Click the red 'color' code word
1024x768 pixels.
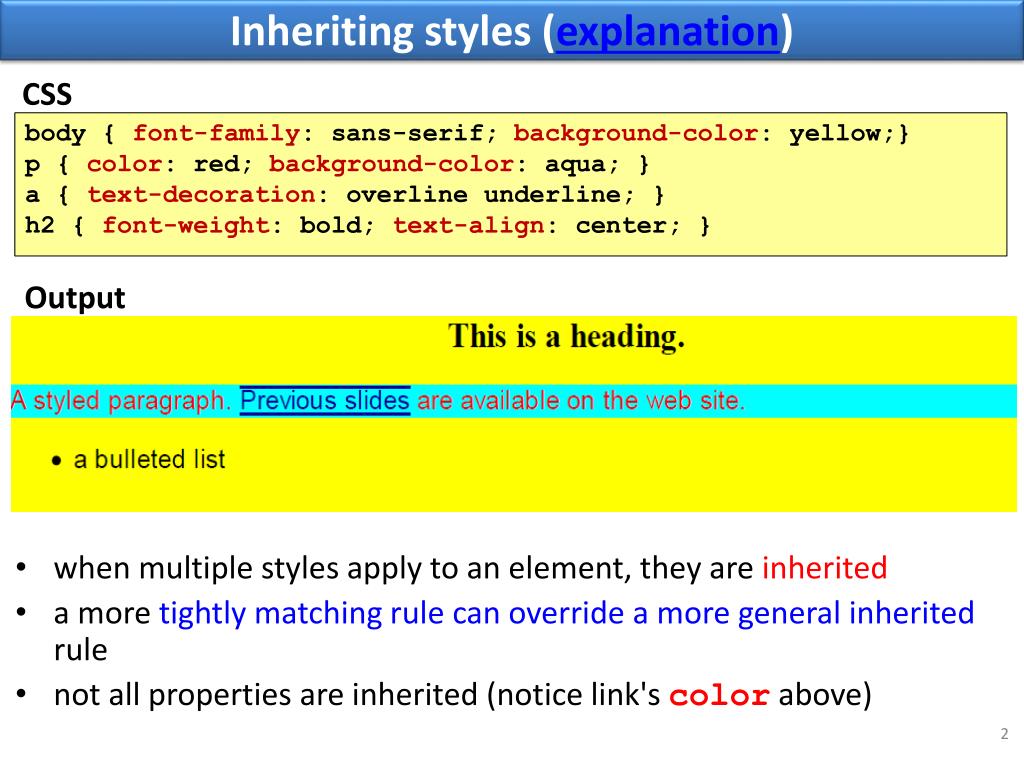[x=719, y=695]
